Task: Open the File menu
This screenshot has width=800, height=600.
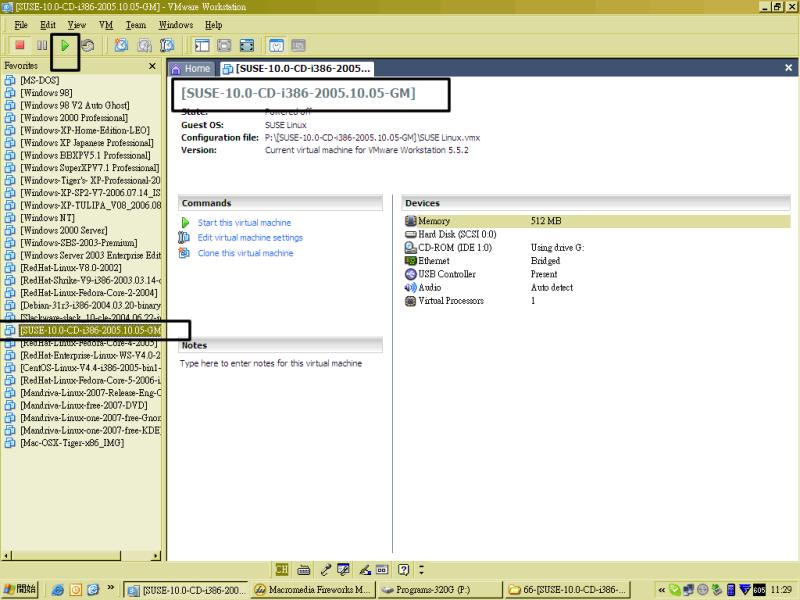Action: coord(21,25)
